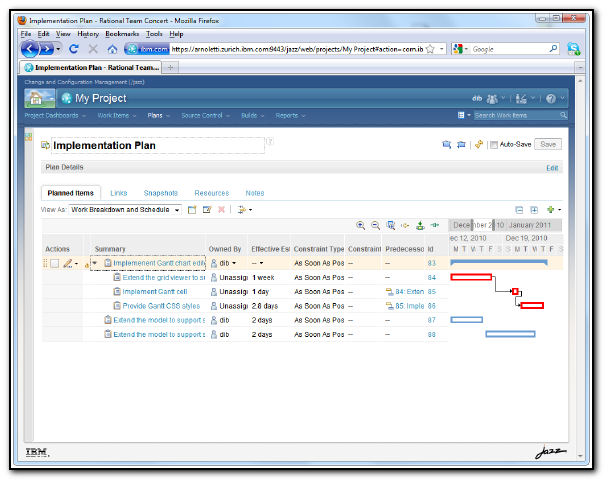Click pencil edit icon in row 83
This screenshot has width=604, height=480.
coord(68,263)
